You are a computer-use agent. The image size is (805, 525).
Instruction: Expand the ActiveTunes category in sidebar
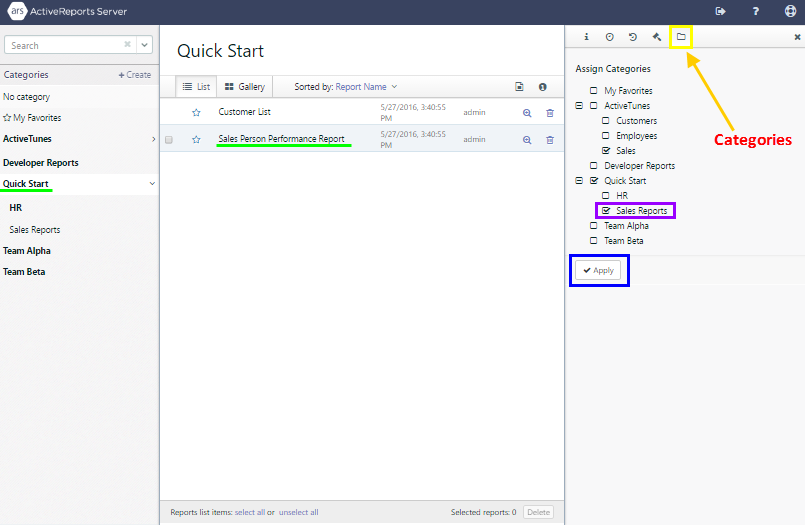(153, 139)
